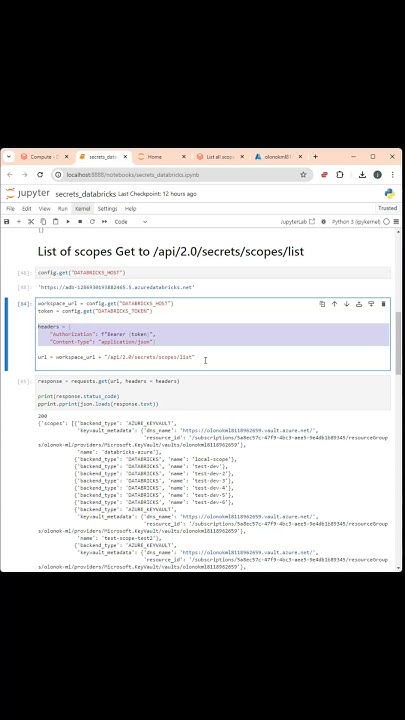405x720 pixels.
Task: Rename notebook via secrets_databricks title
Action: click(x=85, y=194)
